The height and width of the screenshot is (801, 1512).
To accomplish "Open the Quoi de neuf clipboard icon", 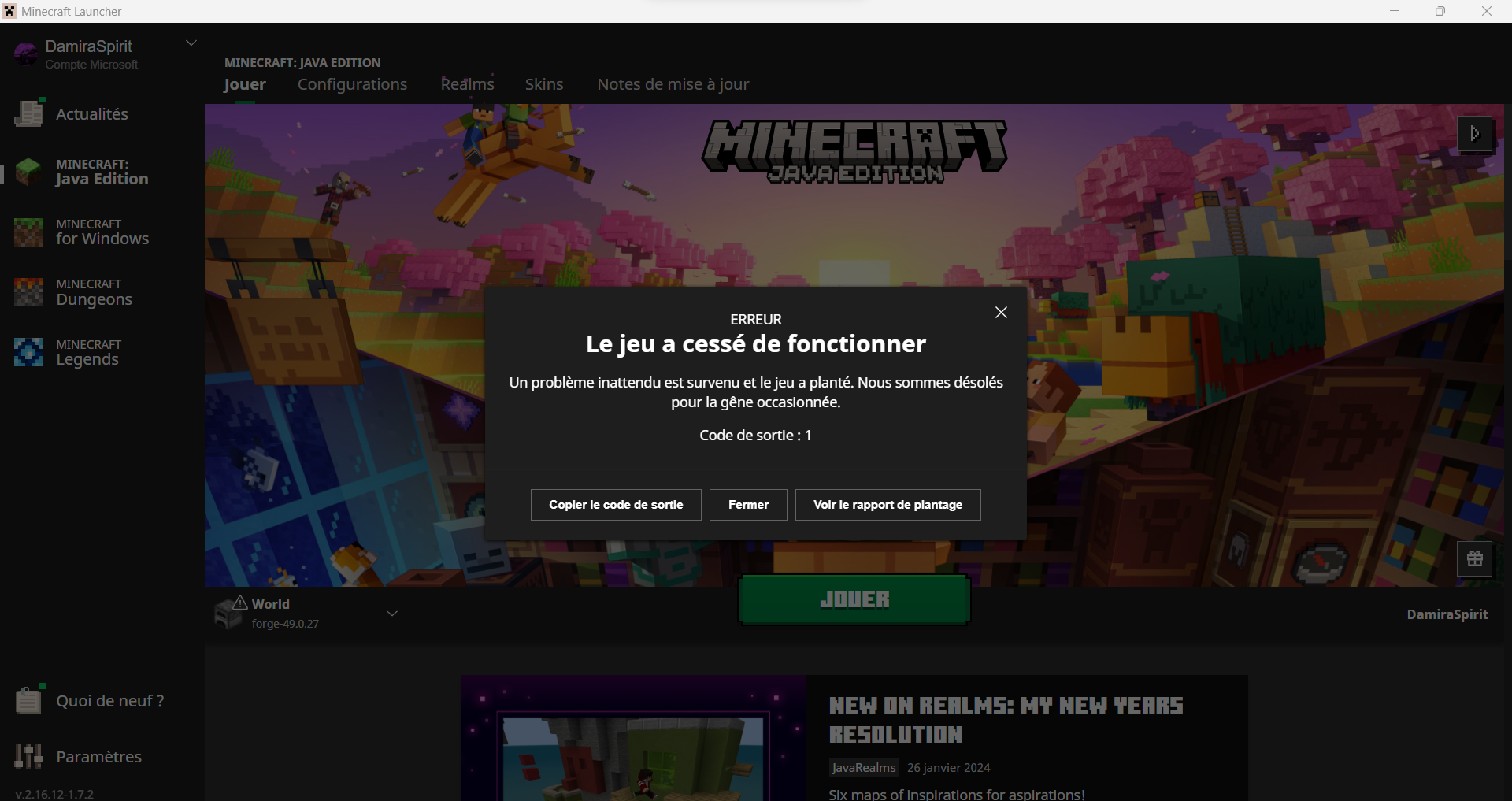I will [x=29, y=699].
